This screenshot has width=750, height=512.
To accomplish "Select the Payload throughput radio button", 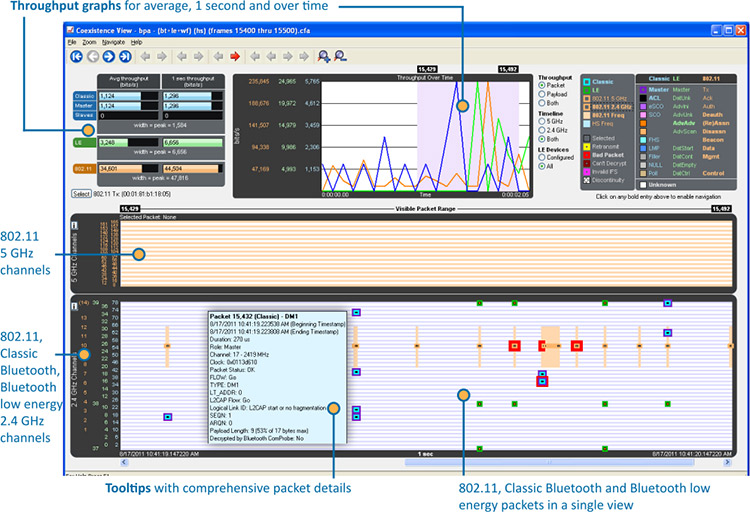I will click(x=542, y=96).
